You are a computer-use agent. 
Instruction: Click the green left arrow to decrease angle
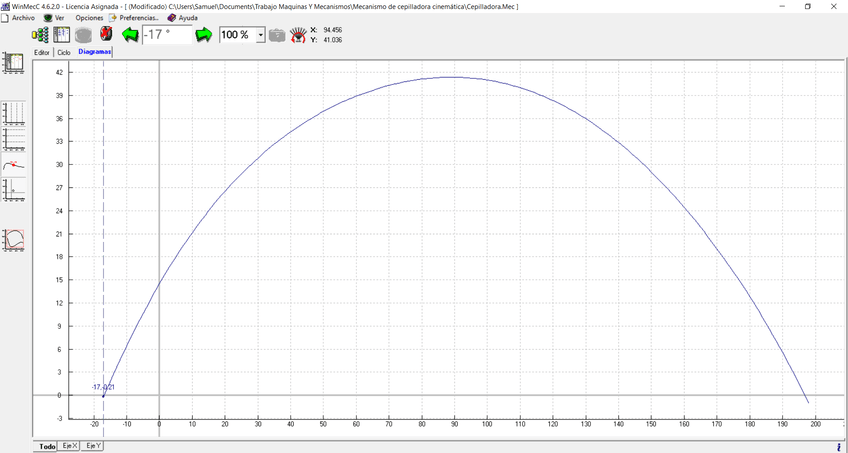[x=130, y=35]
